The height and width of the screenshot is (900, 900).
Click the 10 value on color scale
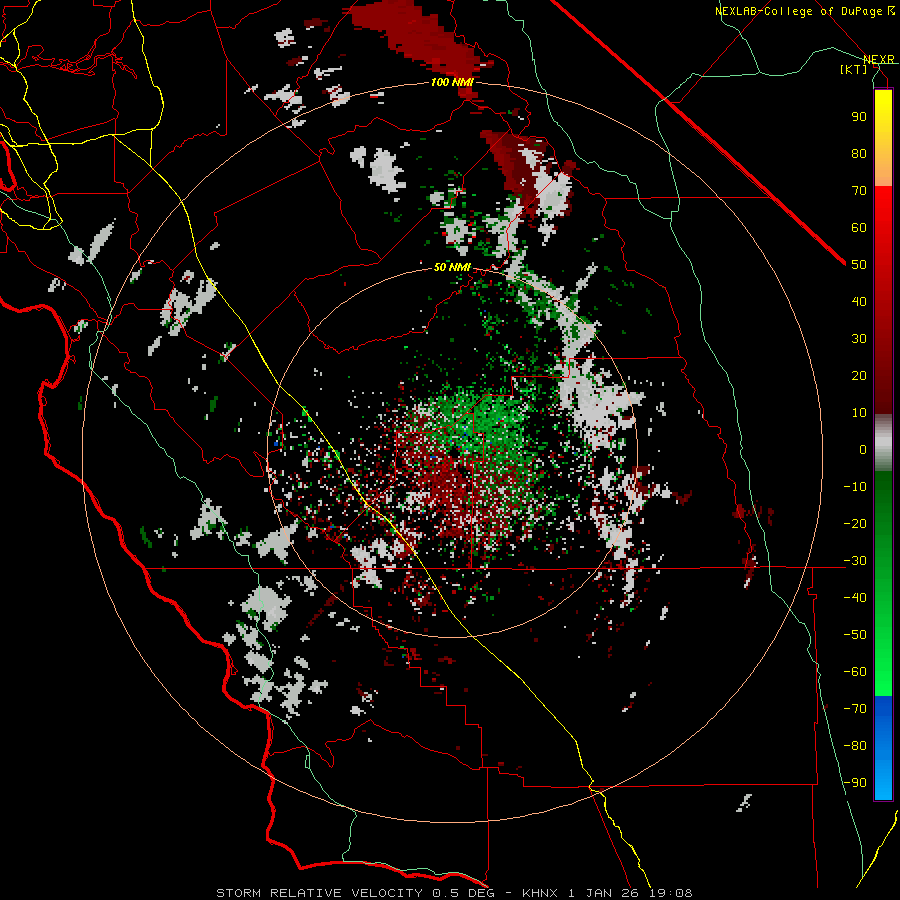(859, 413)
